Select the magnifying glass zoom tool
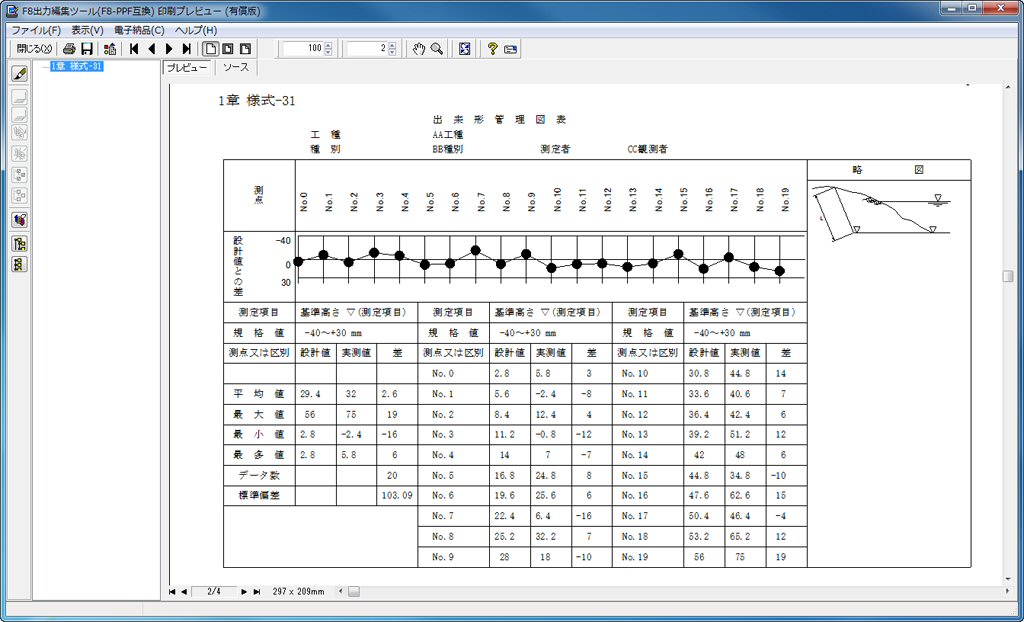This screenshot has width=1024, height=622. 437,48
